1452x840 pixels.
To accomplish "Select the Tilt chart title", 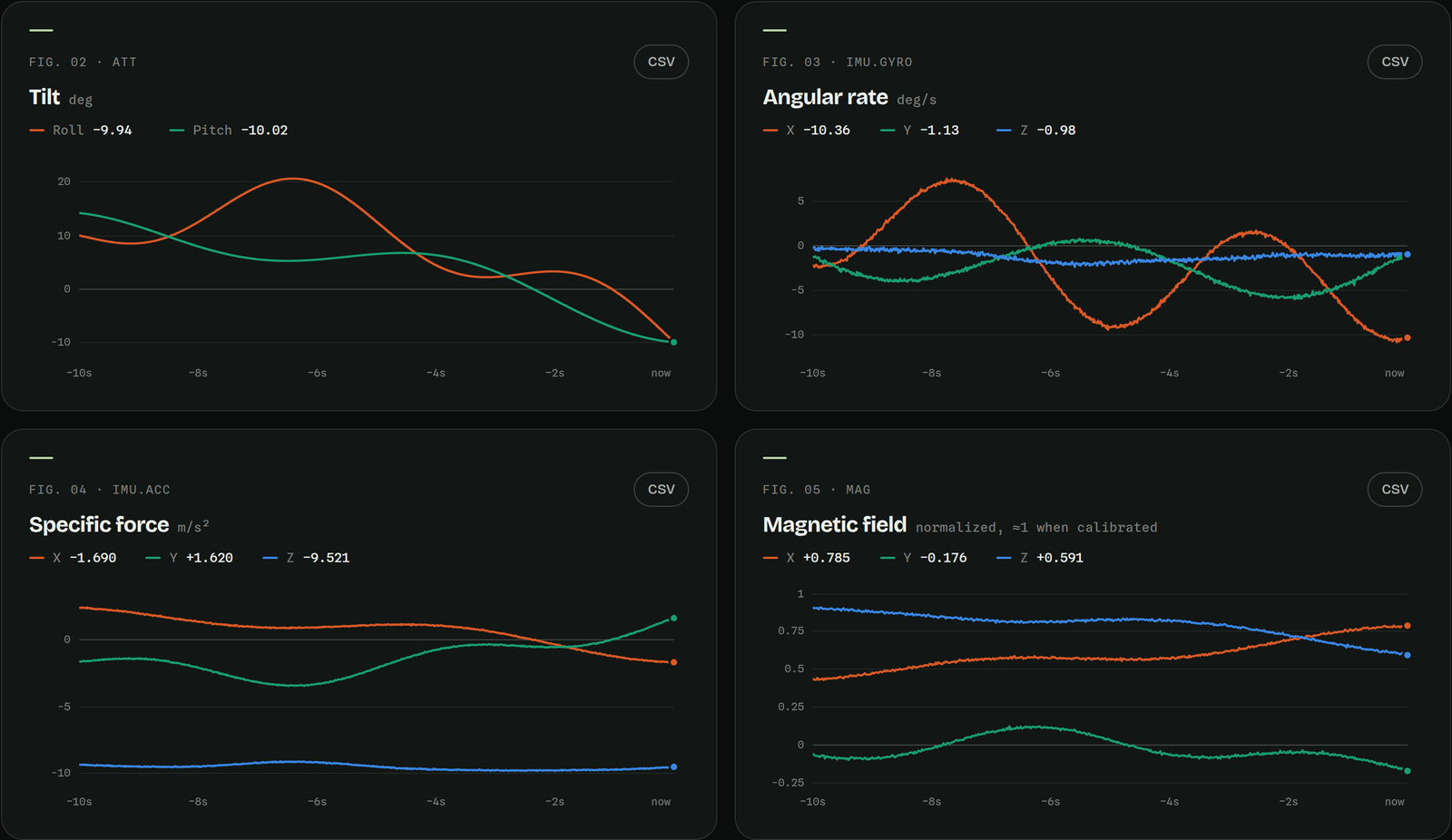I will coord(44,97).
